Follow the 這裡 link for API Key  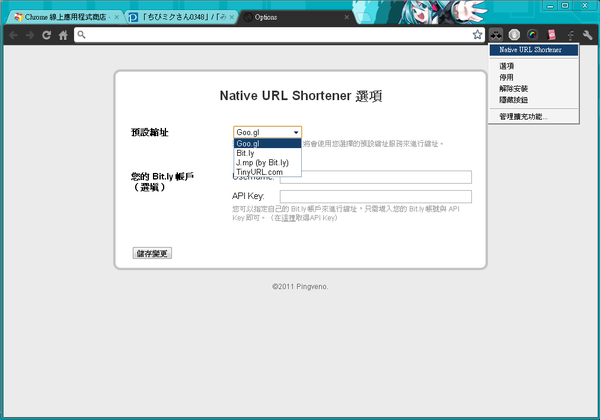tap(288, 218)
